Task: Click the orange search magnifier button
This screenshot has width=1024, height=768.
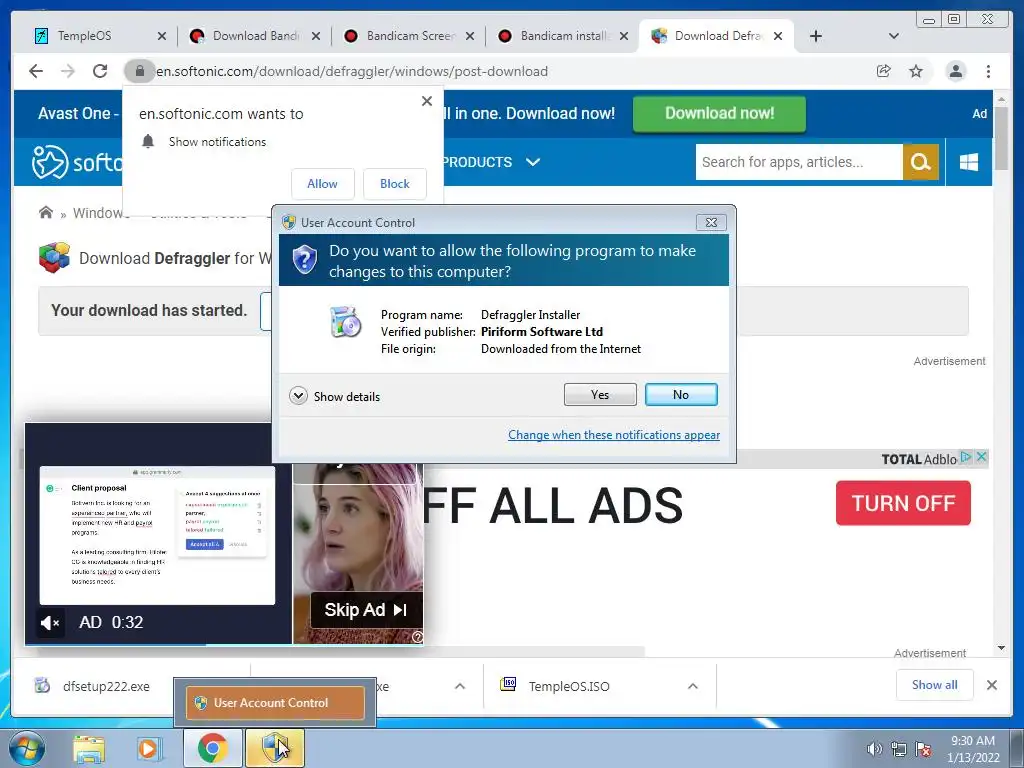Action: coord(921,162)
